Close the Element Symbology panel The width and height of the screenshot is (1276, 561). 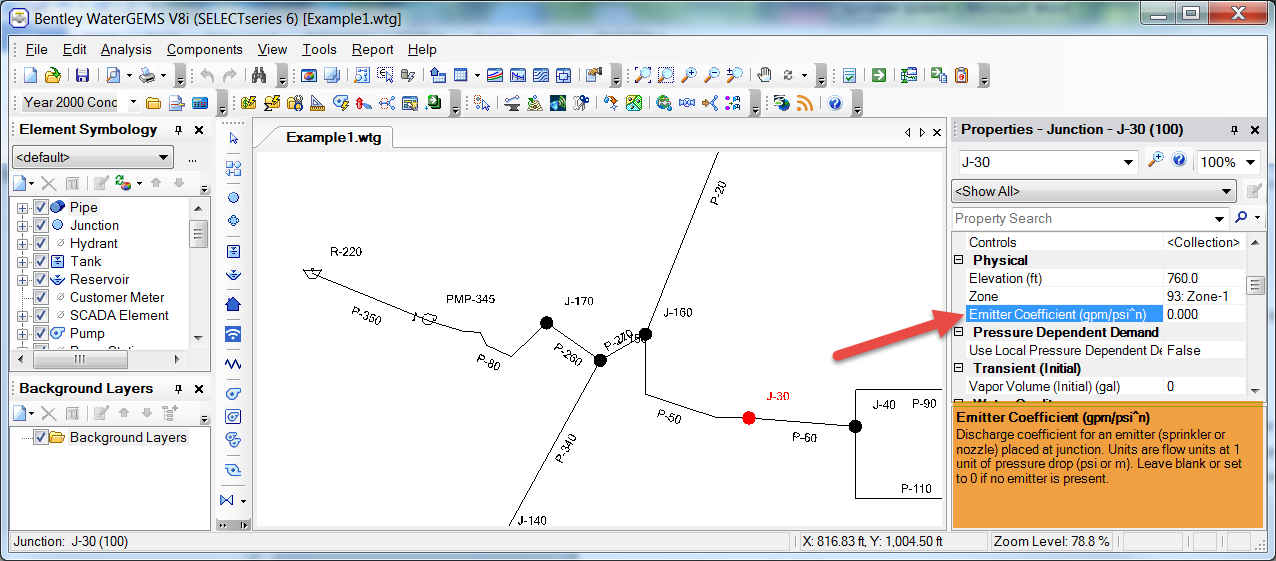pos(198,130)
